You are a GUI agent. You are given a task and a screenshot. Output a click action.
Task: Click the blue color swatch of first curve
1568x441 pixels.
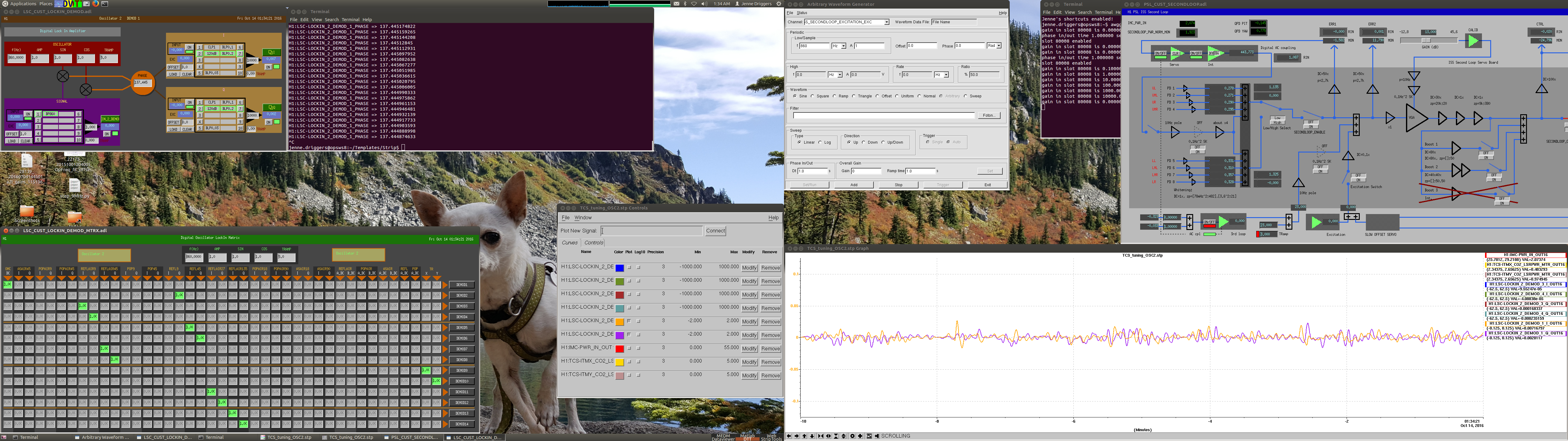(620, 268)
